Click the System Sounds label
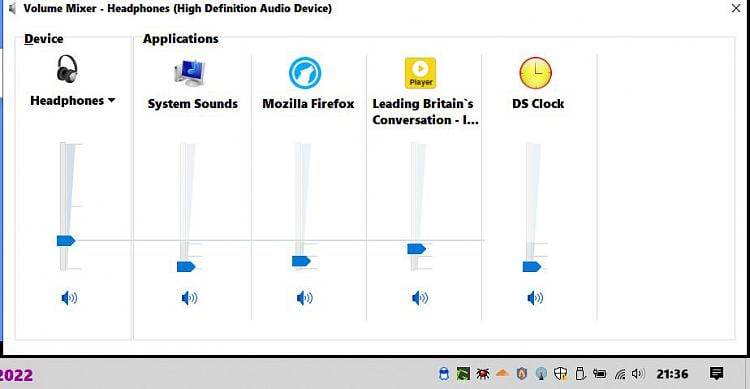The height and width of the screenshot is (389, 750). click(x=193, y=104)
